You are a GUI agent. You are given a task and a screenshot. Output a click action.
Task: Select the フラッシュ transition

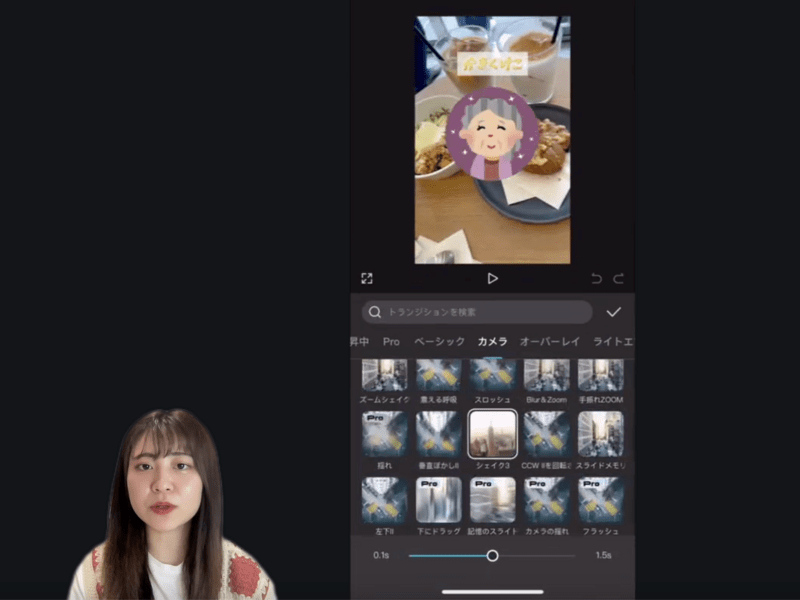601,500
